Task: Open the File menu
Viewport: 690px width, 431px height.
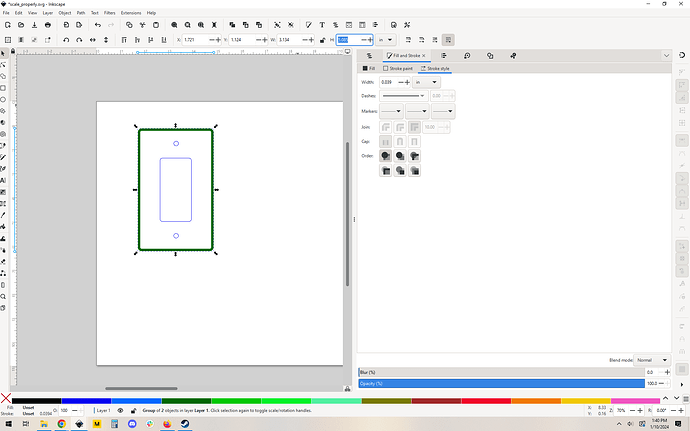Action: [6, 13]
